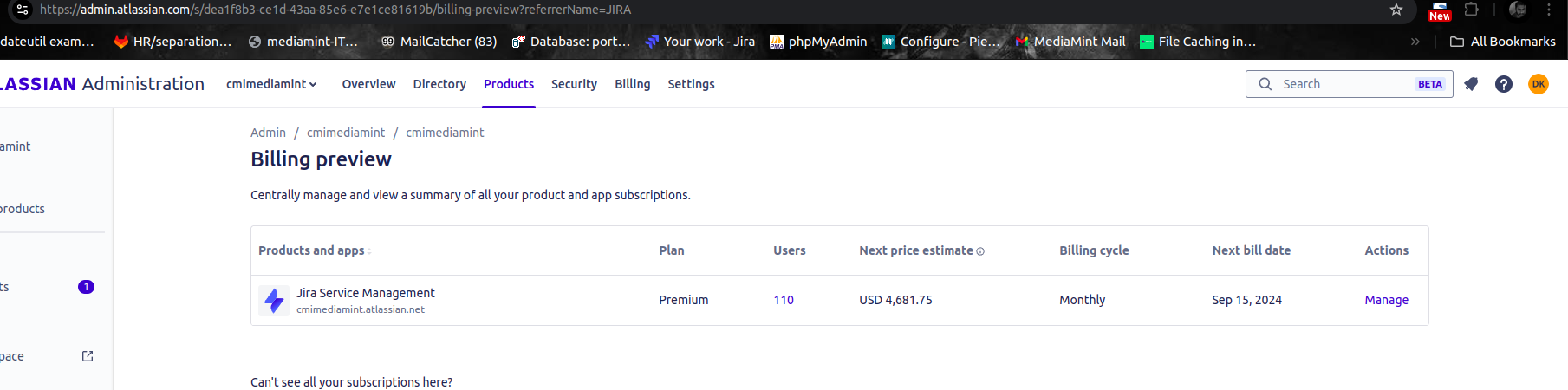Click the Monthly billing cycle cell

[x=1082, y=300]
